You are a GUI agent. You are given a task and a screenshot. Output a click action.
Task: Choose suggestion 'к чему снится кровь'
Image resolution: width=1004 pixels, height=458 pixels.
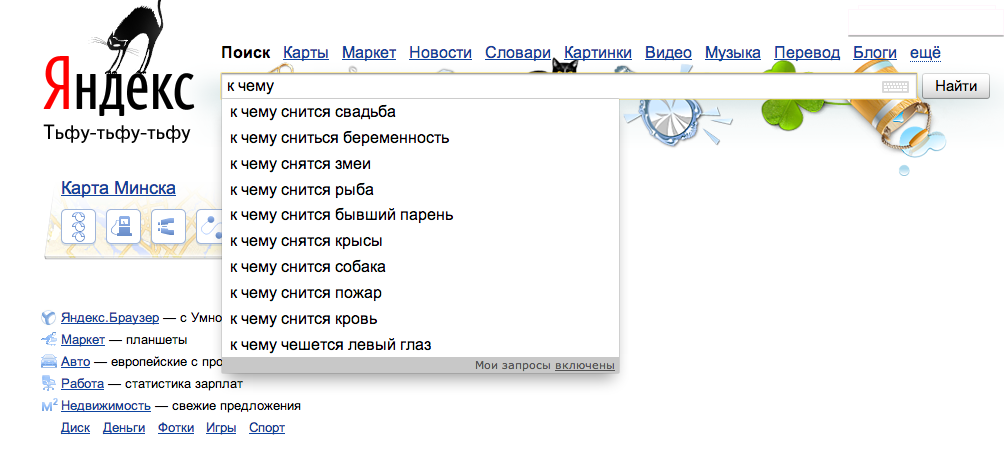[420, 319]
